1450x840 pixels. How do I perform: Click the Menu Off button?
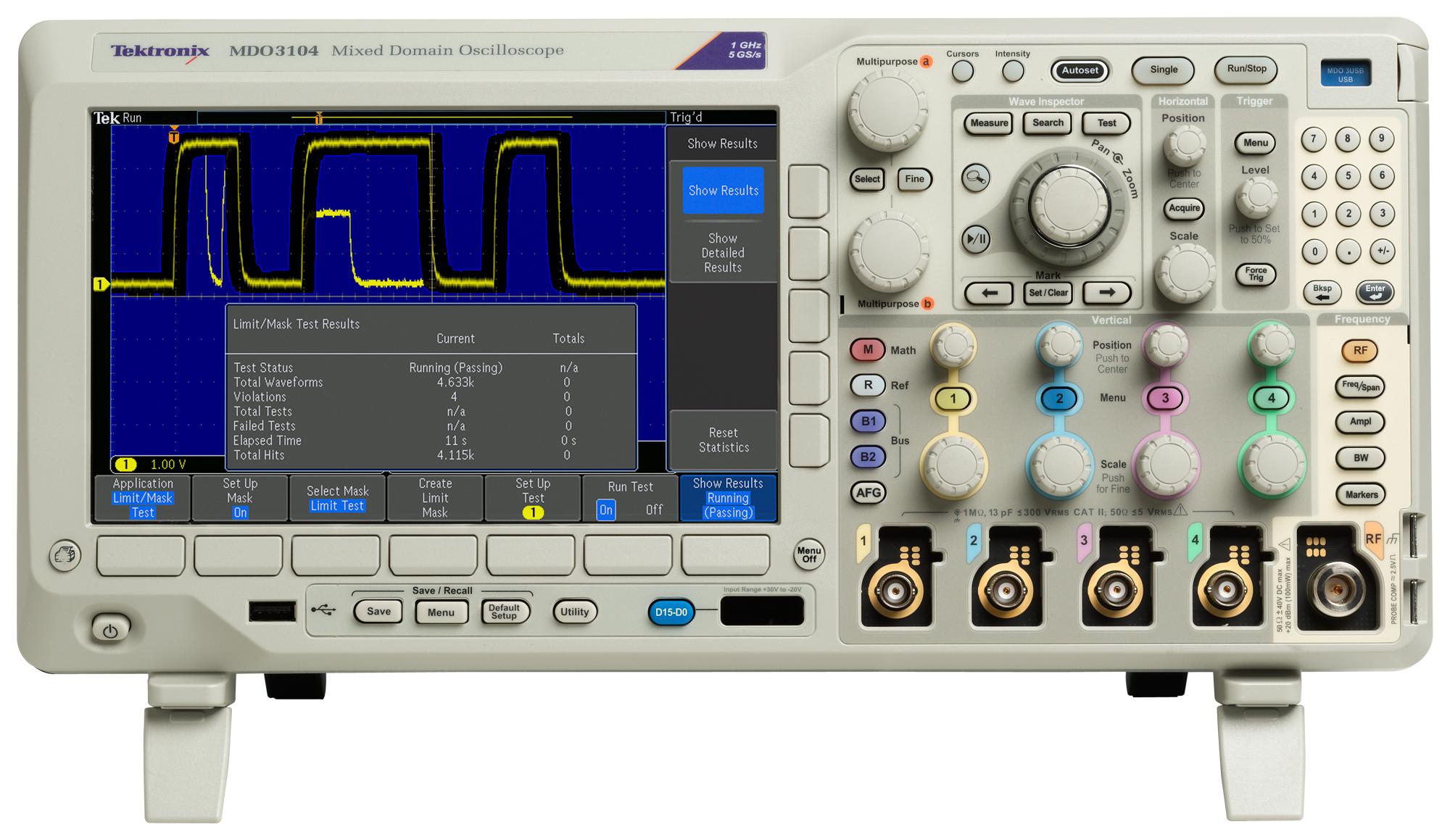[x=809, y=554]
